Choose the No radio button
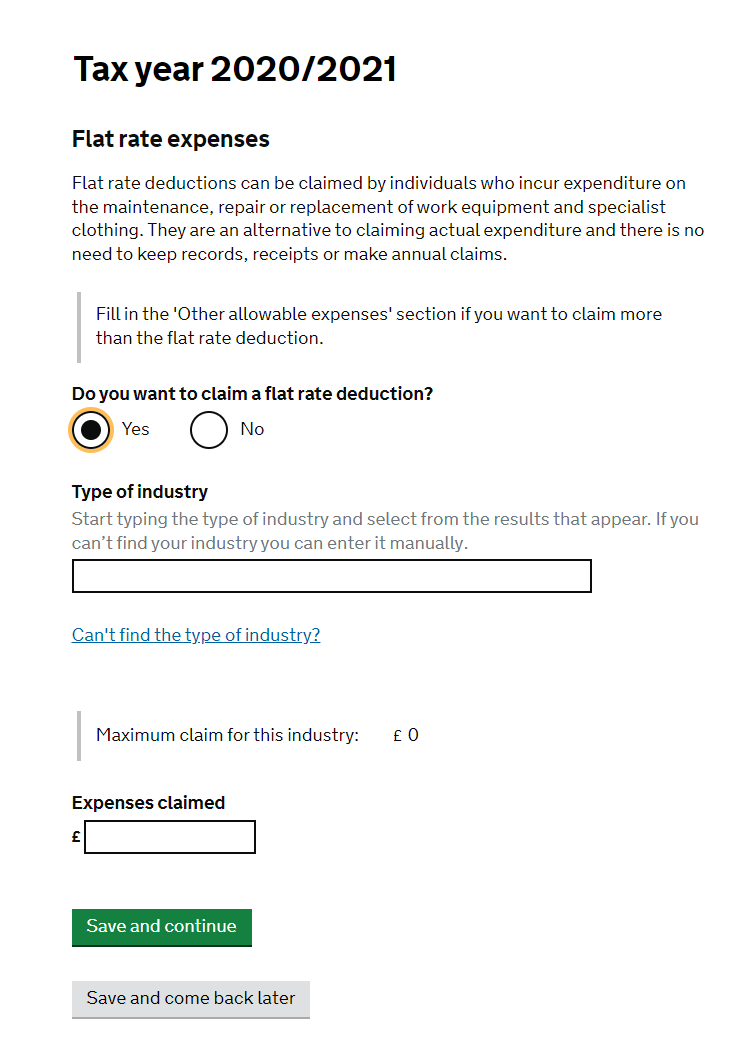 point(209,430)
